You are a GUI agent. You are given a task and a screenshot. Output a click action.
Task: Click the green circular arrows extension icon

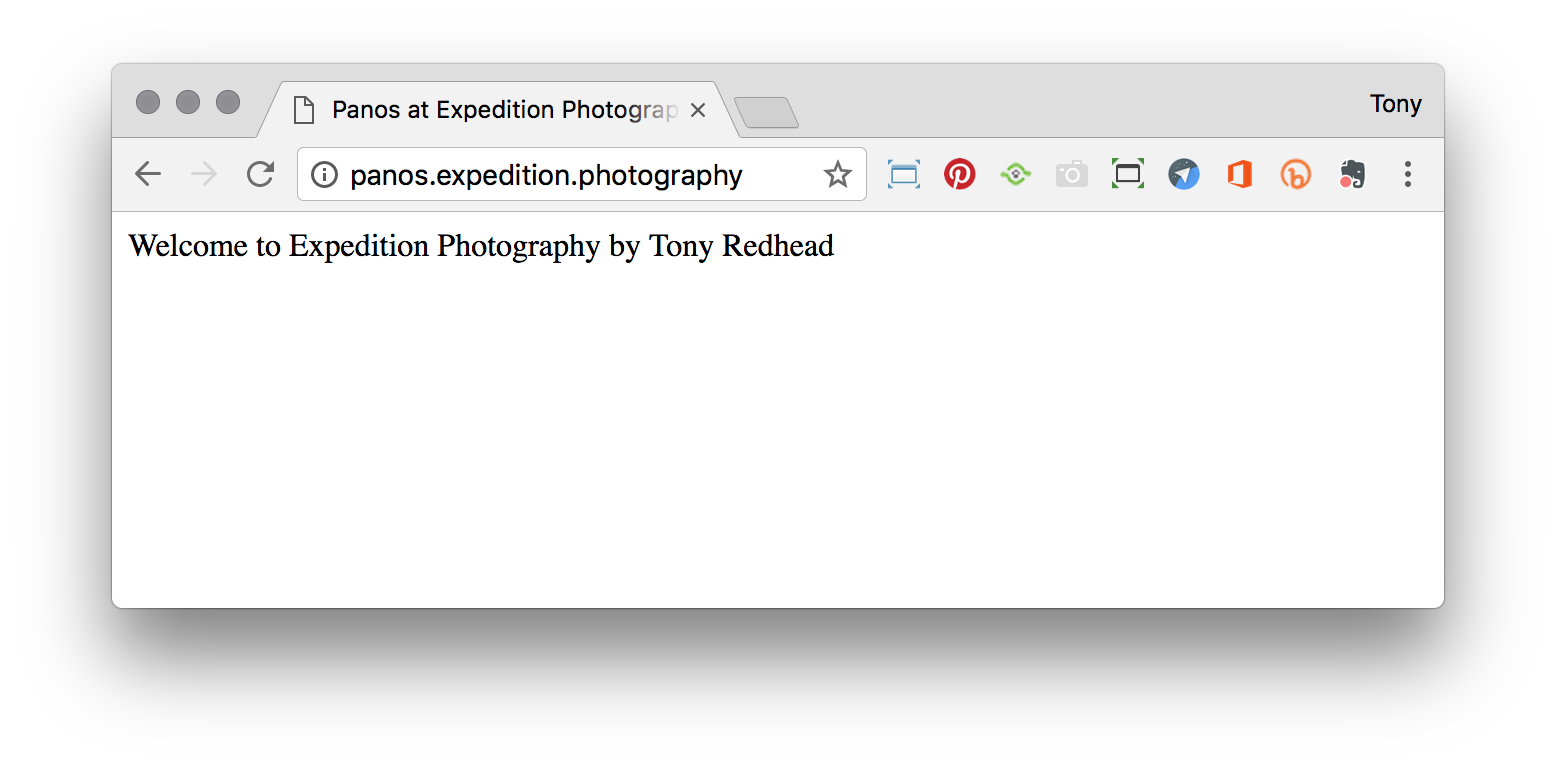(x=1016, y=175)
